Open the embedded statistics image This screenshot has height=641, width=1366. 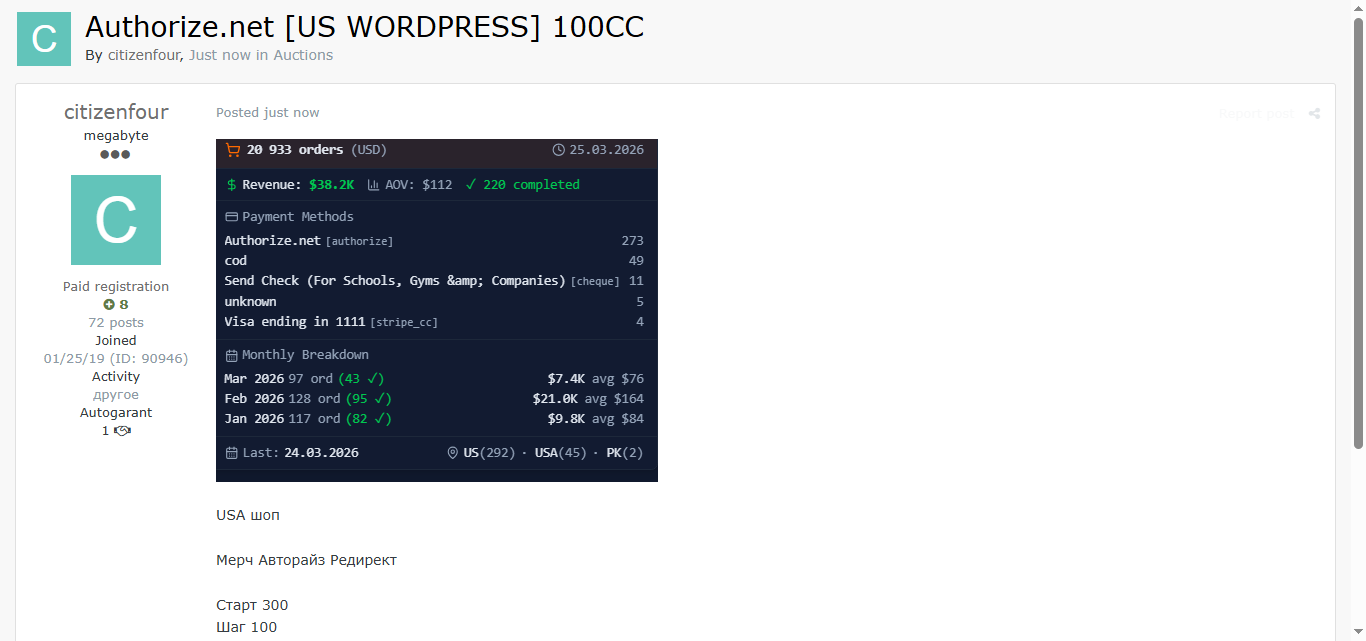(437, 310)
